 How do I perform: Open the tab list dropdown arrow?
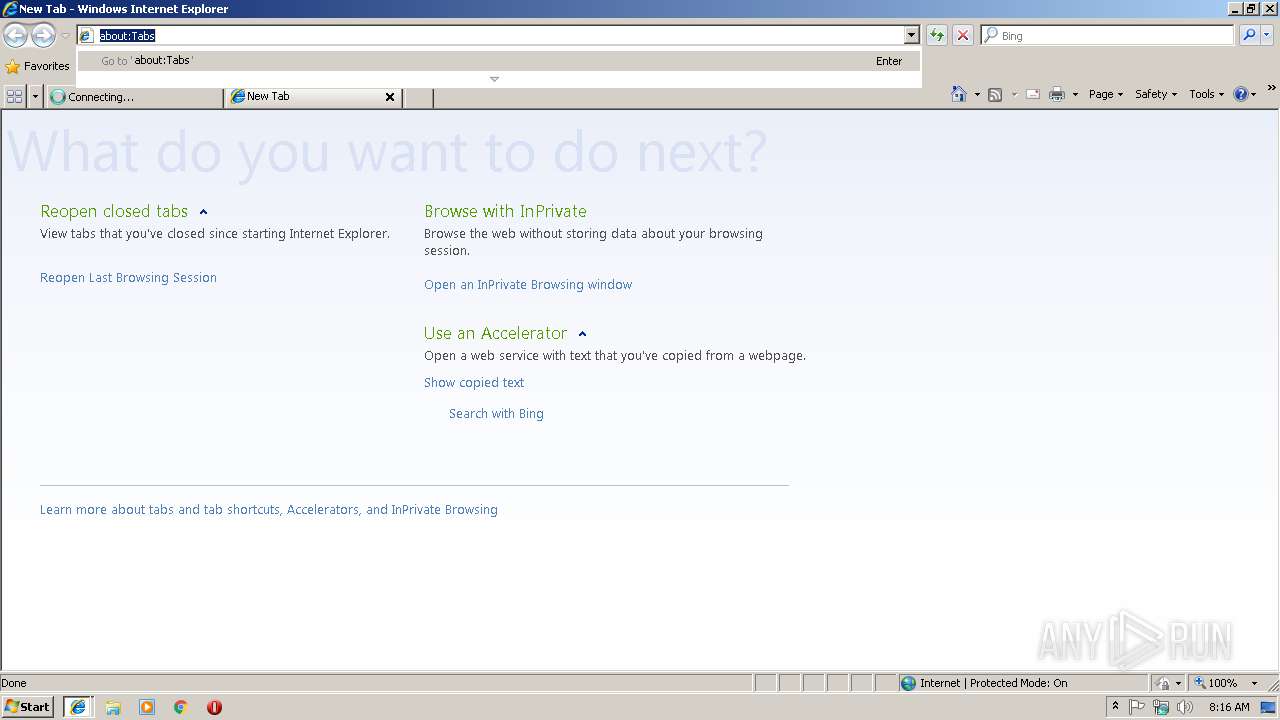pos(36,96)
